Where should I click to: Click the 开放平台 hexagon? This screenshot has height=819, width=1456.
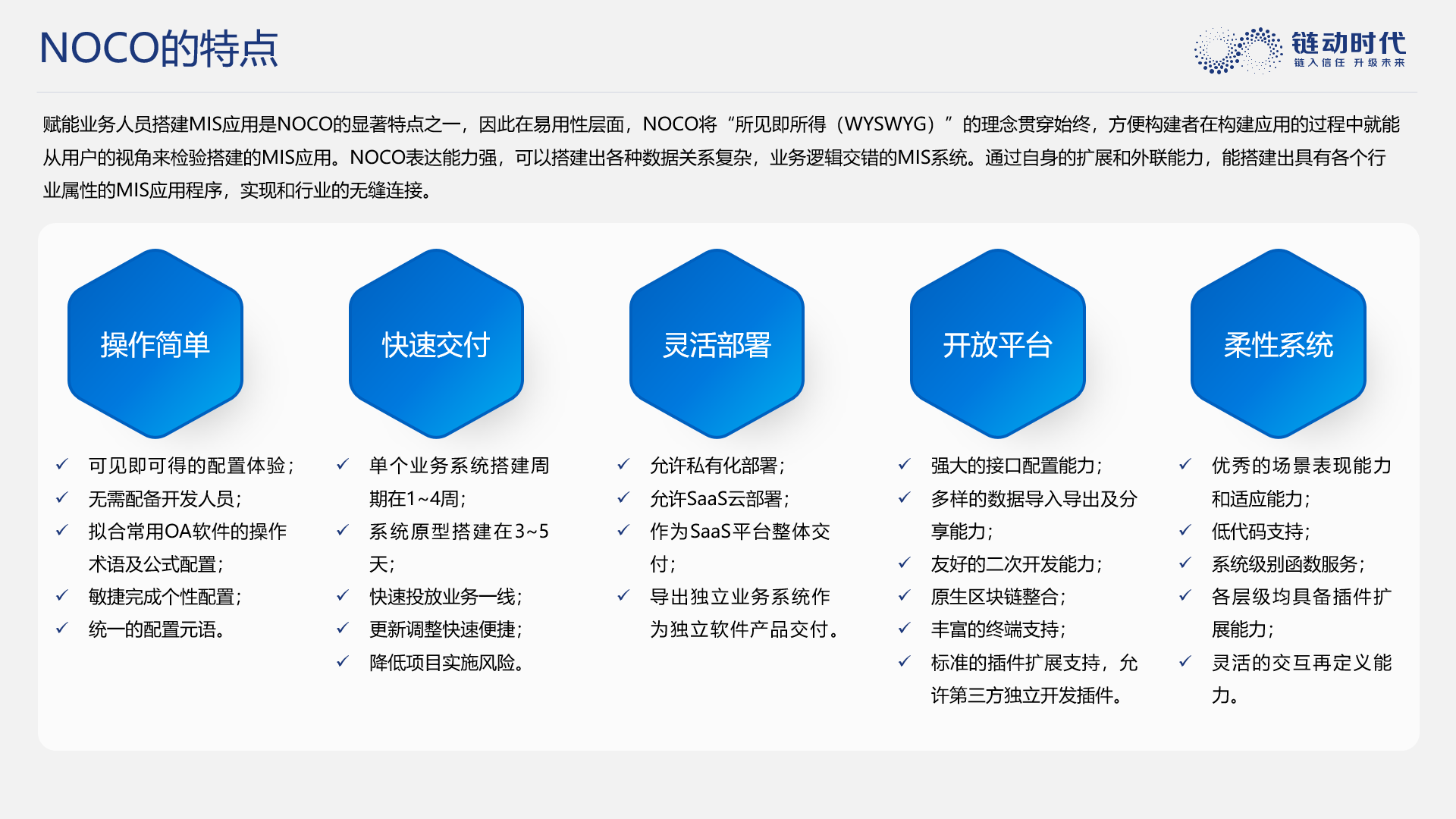[998, 344]
